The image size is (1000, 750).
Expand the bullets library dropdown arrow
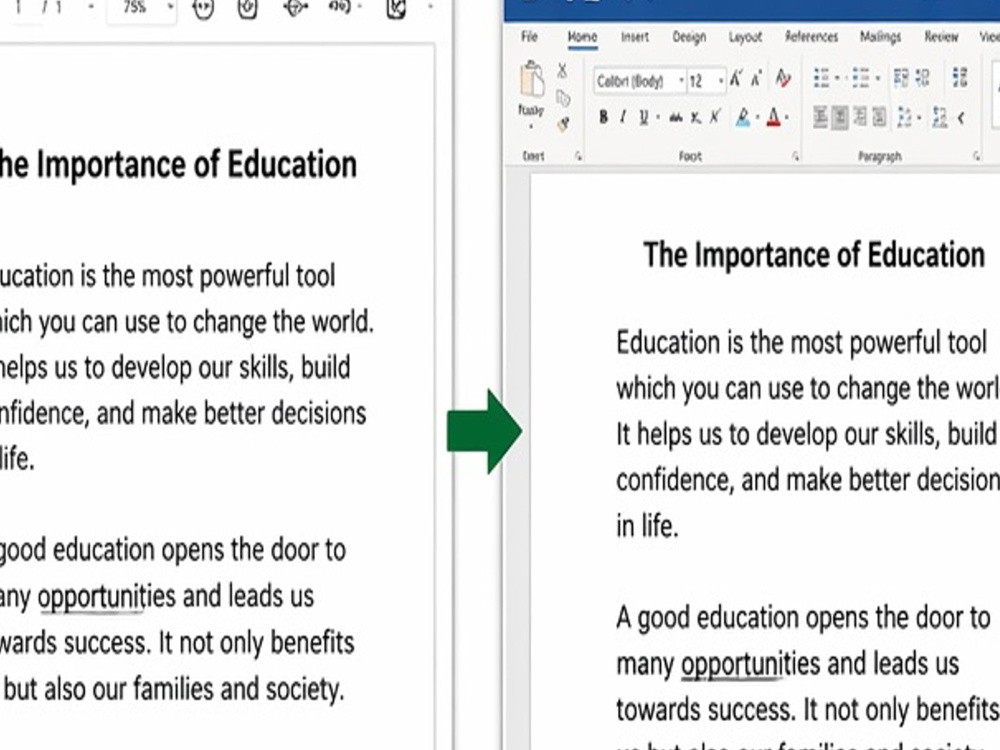click(x=837, y=78)
